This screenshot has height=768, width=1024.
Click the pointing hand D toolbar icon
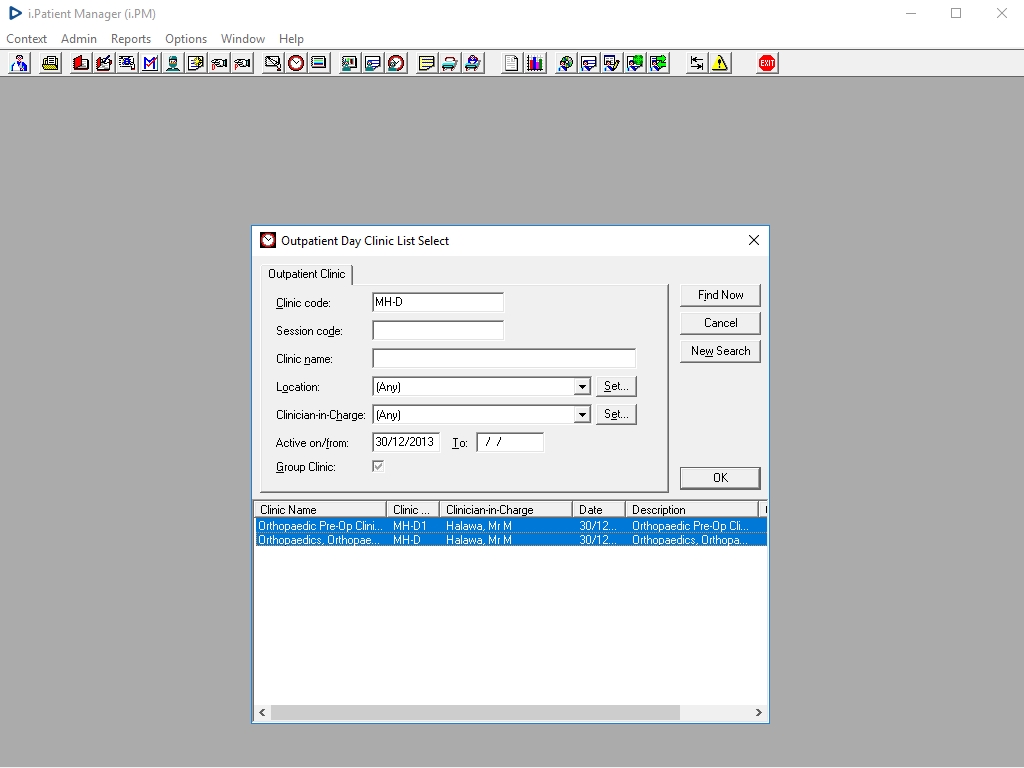219,63
